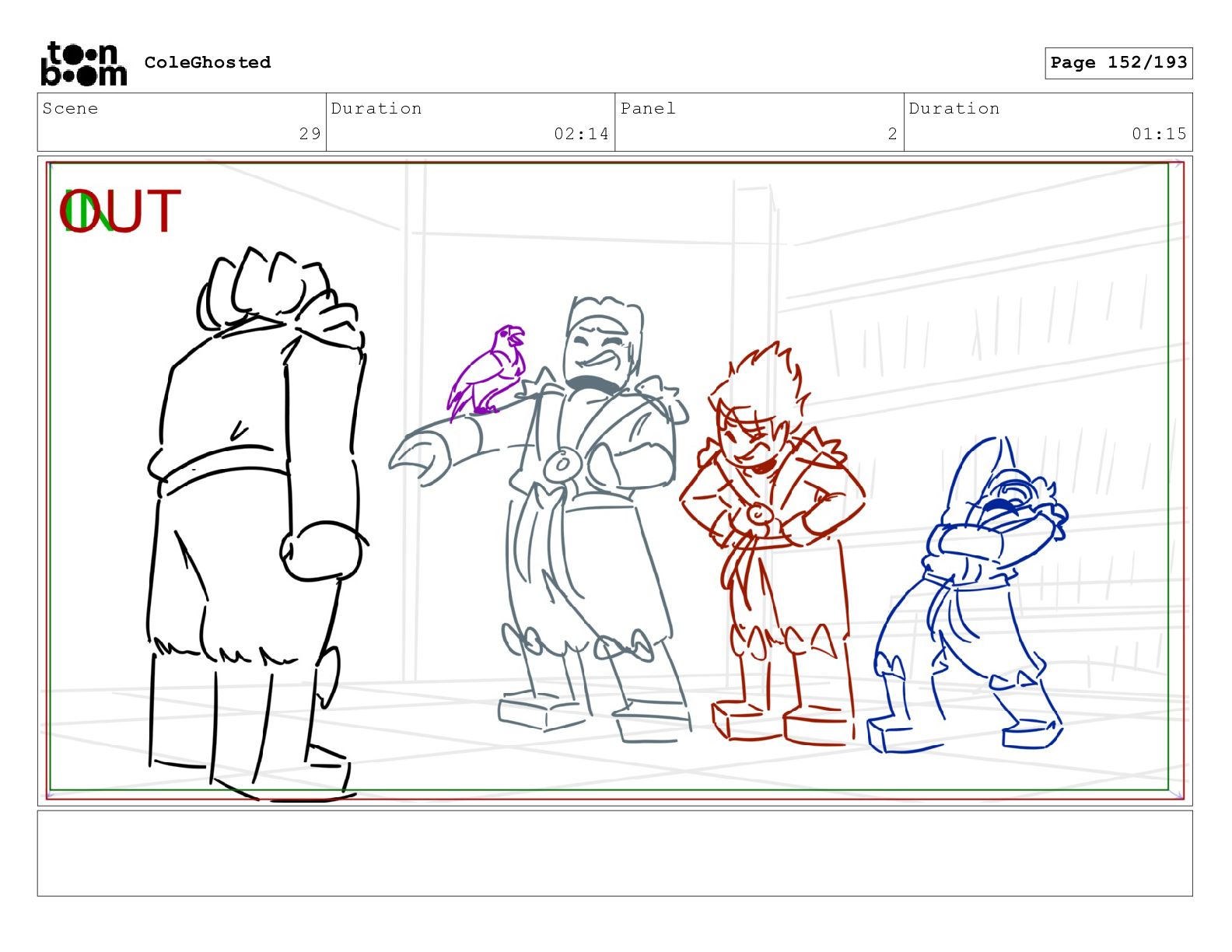The height and width of the screenshot is (952, 1232).
Task: Click the panel number 2 value
Action: tap(892, 134)
